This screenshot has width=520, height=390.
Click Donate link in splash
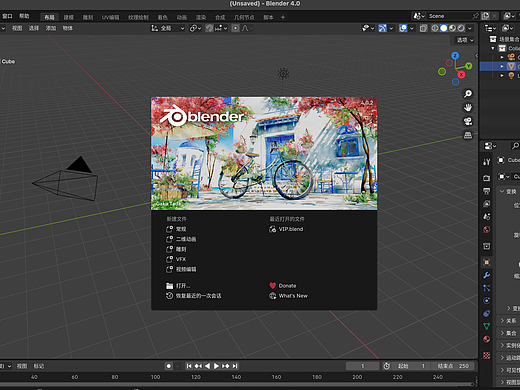[x=283, y=286]
